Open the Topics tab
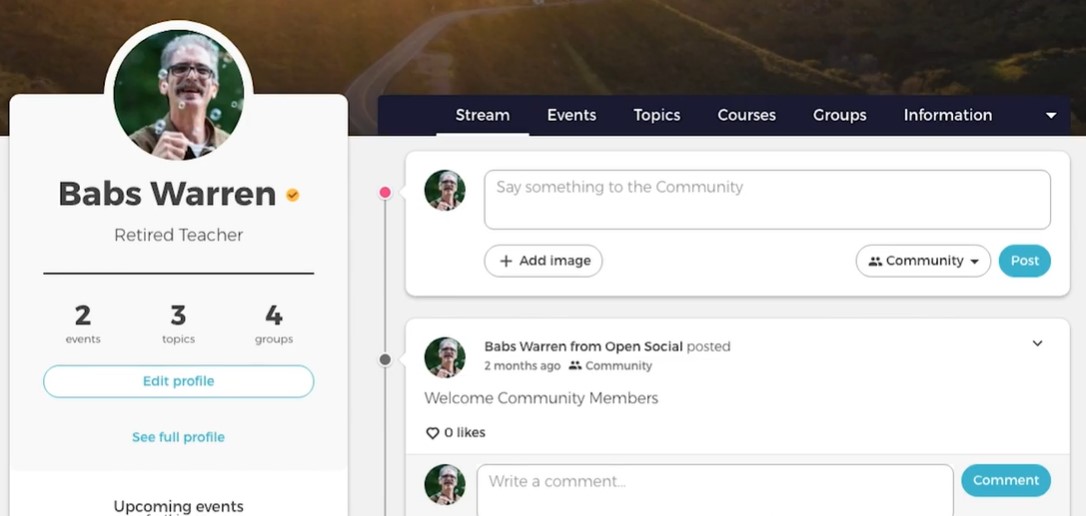The width and height of the screenshot is (1086, 516). click(657, 115)
